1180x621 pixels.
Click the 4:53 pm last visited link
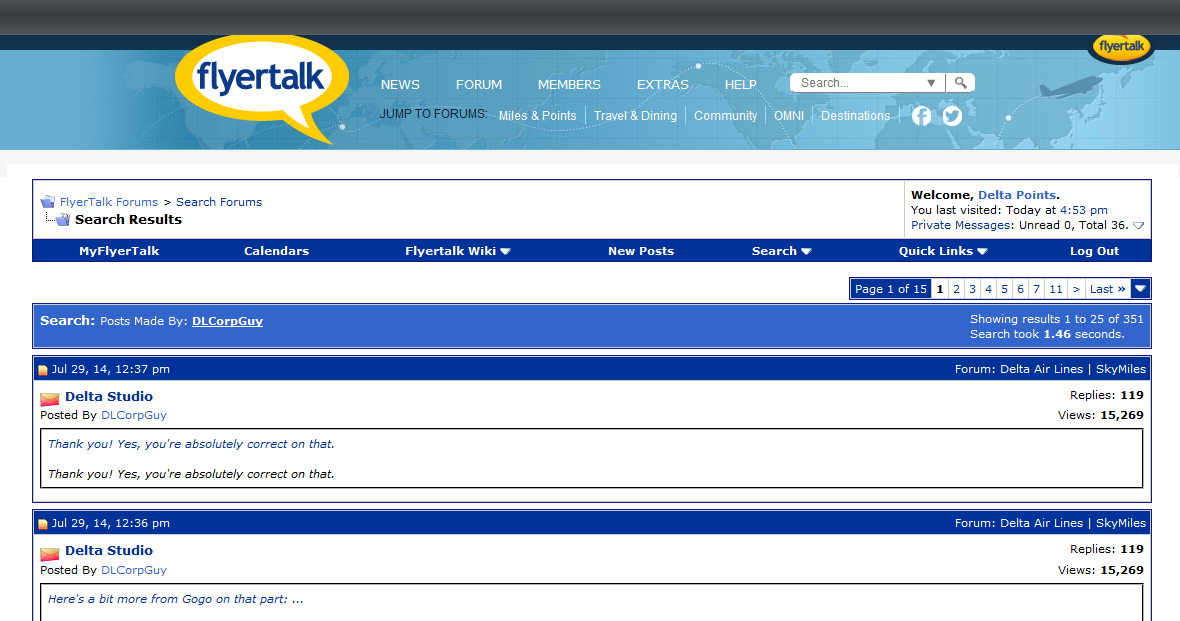tap(1084, 210)
